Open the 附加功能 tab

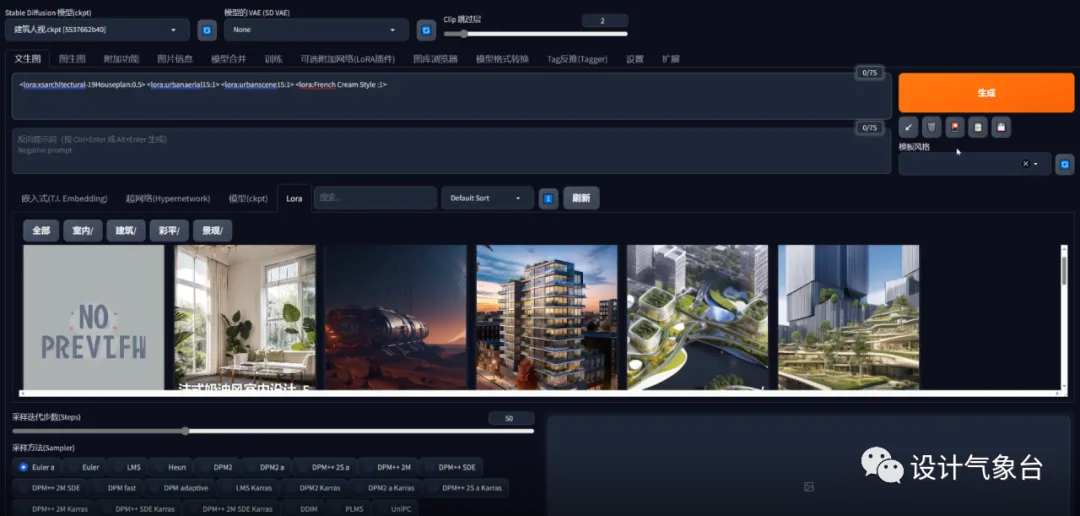point(121,59)
